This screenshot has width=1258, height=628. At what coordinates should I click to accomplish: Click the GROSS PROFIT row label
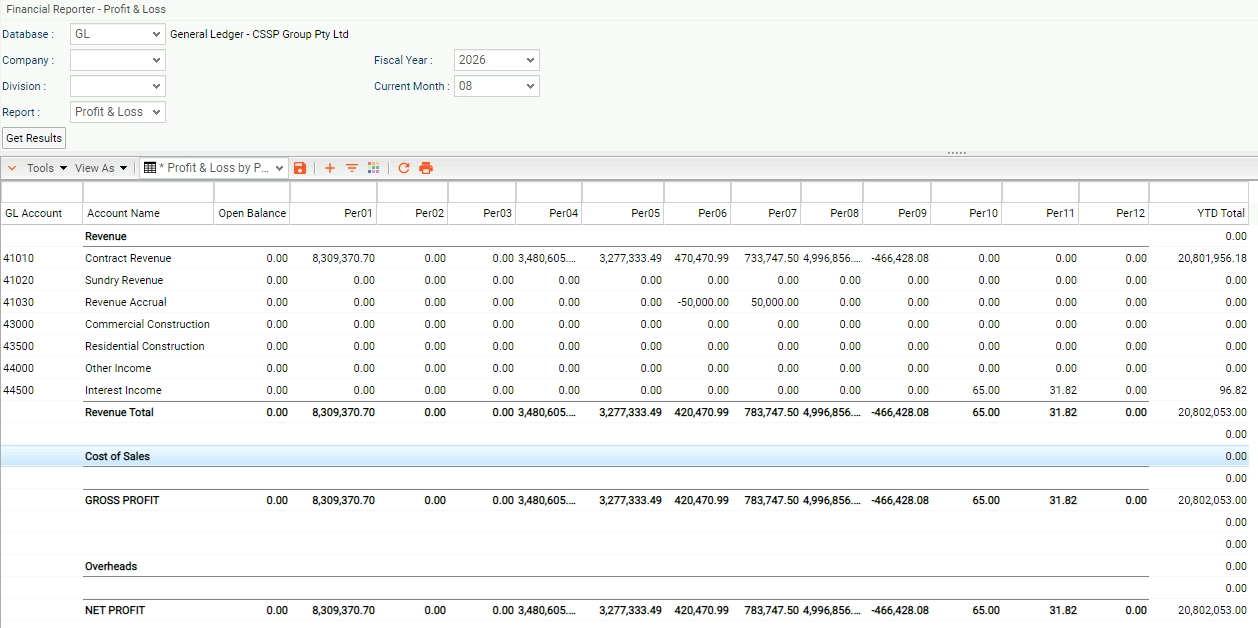coord(122,500)
